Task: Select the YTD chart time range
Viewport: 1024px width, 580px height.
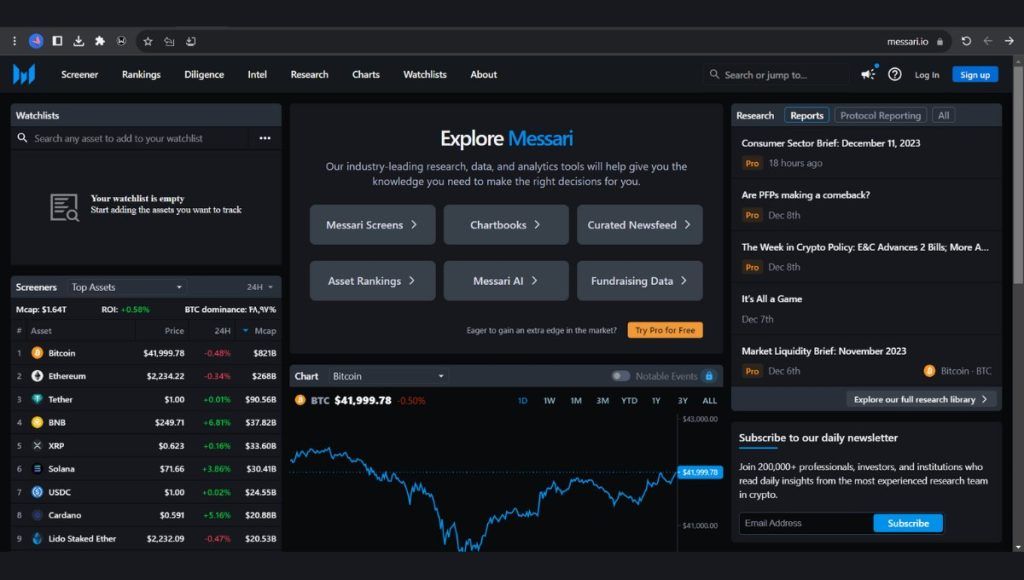Action: tap(629, 400)
